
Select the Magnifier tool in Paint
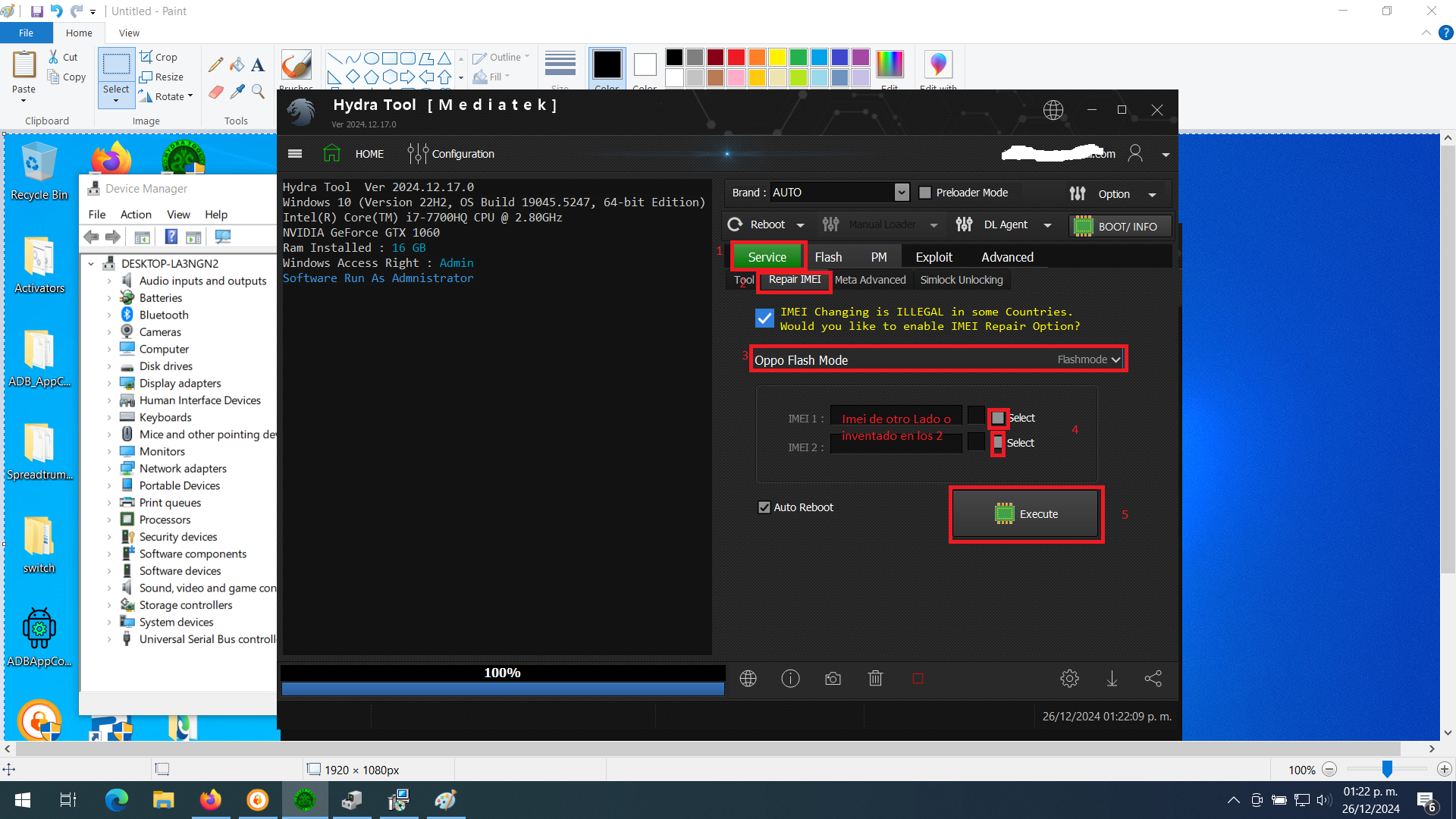tap(258, 92)
